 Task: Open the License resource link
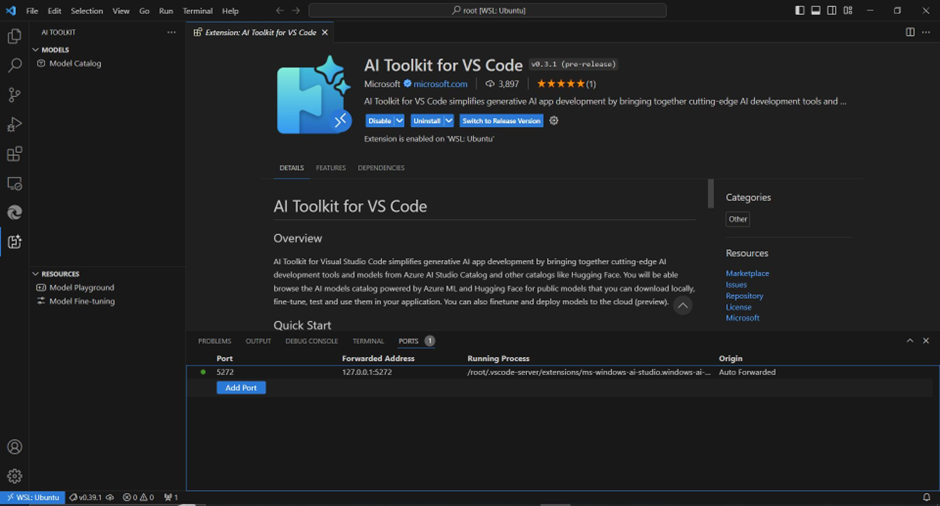click(x=738, y=307)
